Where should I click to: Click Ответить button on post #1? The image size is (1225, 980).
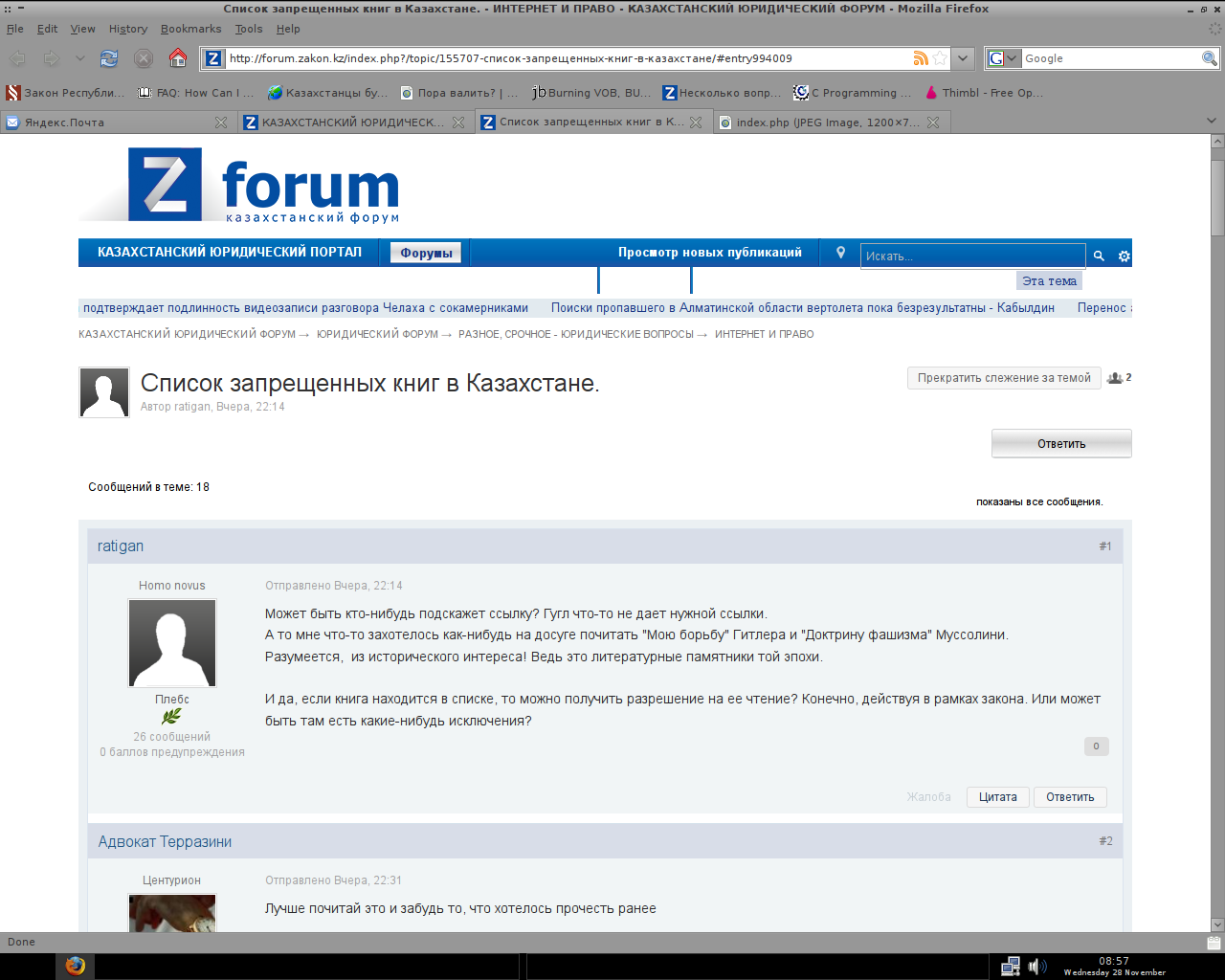1070,797
